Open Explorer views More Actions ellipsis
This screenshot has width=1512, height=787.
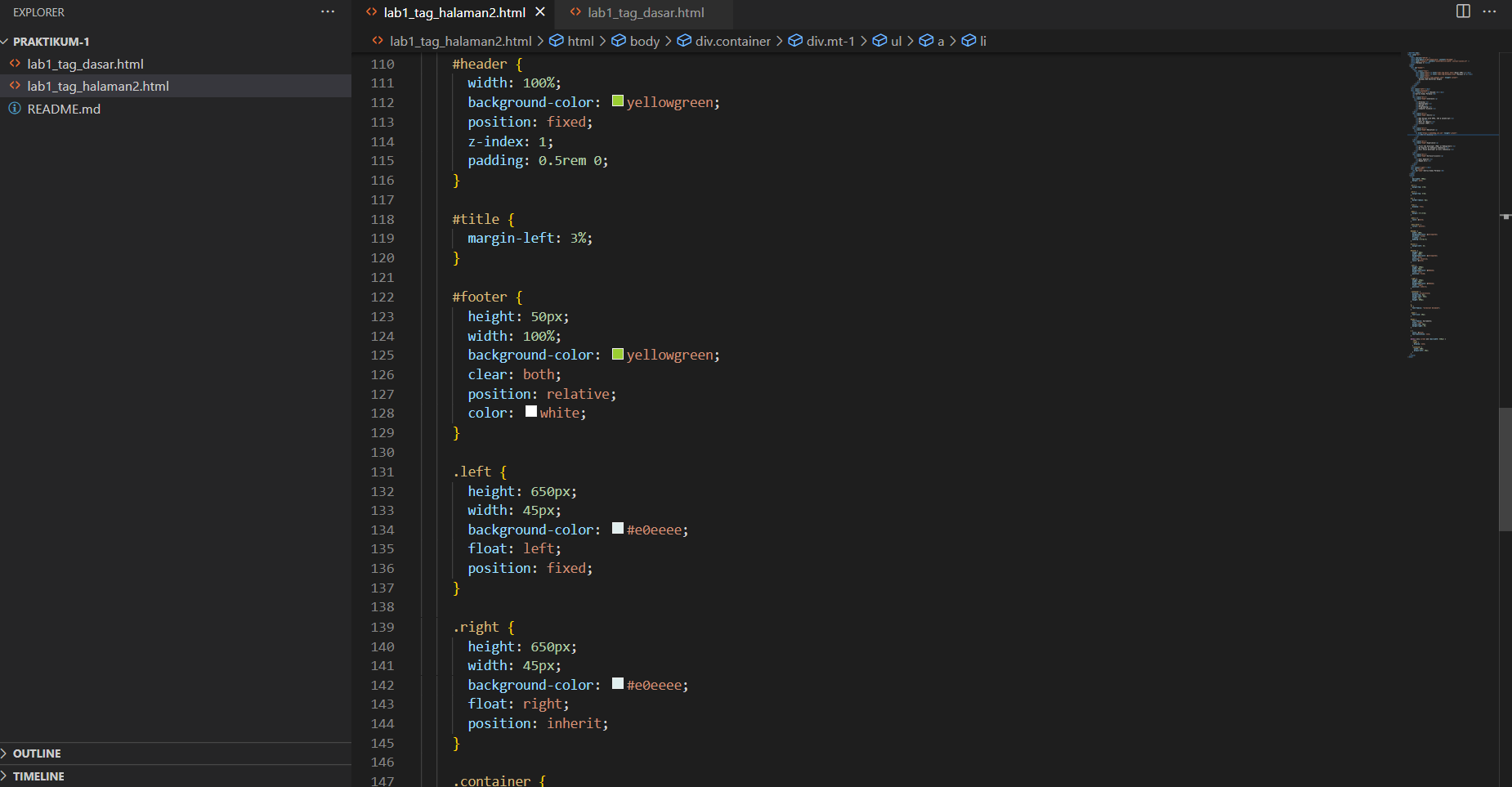click(x=328, y=11)
